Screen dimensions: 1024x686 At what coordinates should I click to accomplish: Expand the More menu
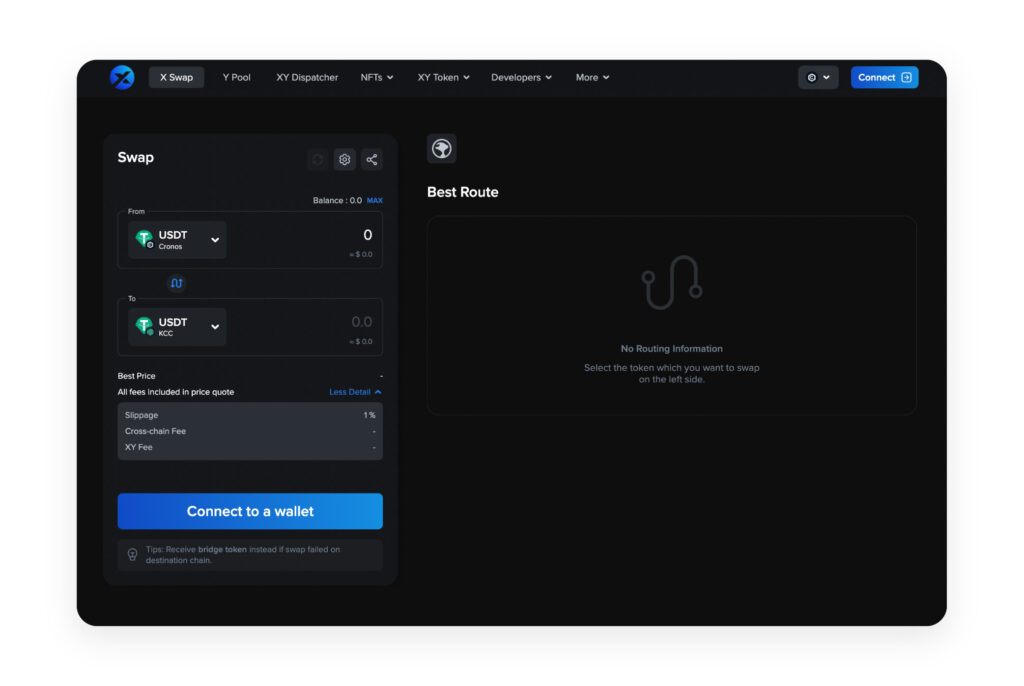pos(592,77)
